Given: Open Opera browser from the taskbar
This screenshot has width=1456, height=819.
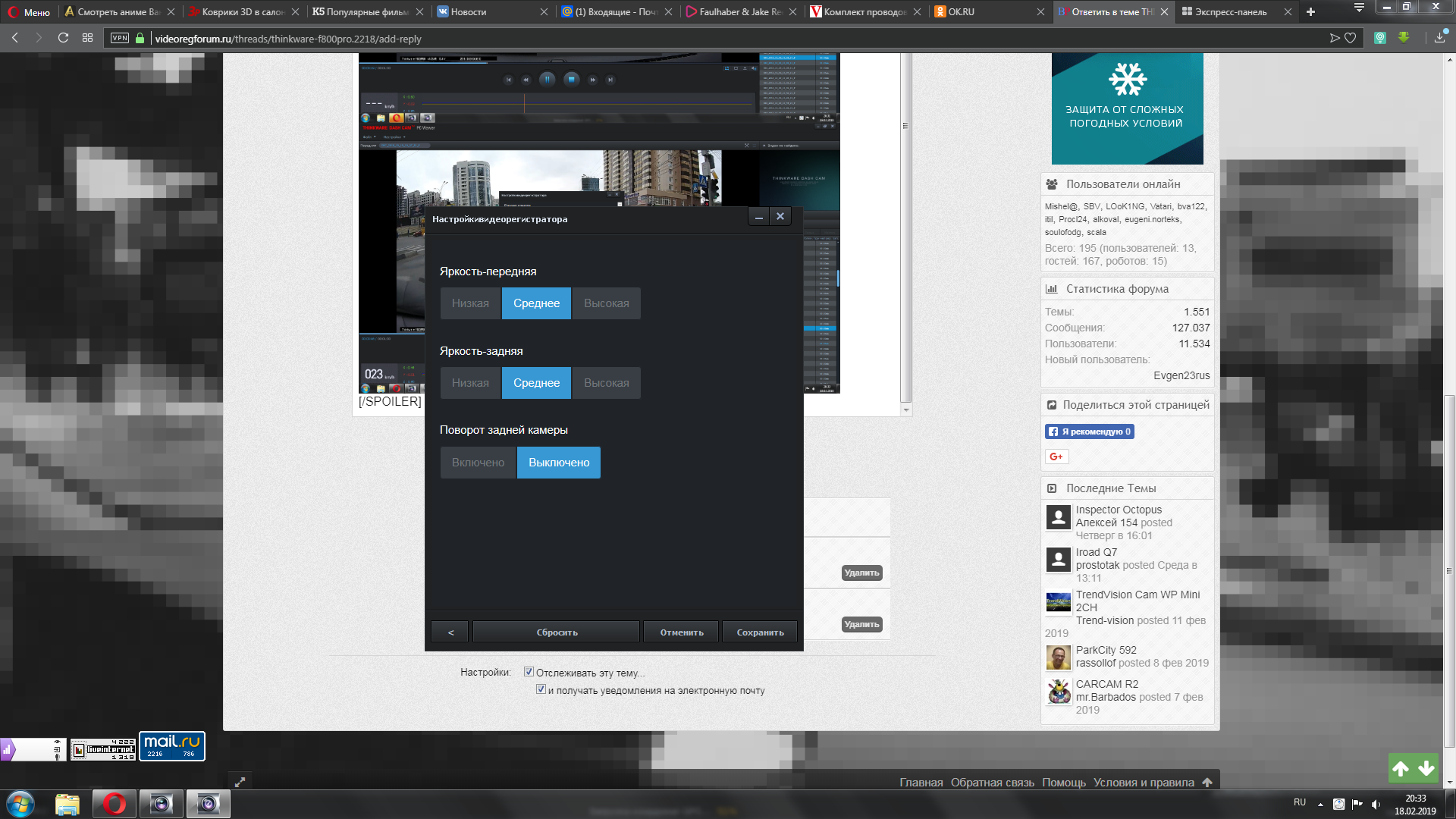Looking at the screenshot, I should [x=115, y=804].
